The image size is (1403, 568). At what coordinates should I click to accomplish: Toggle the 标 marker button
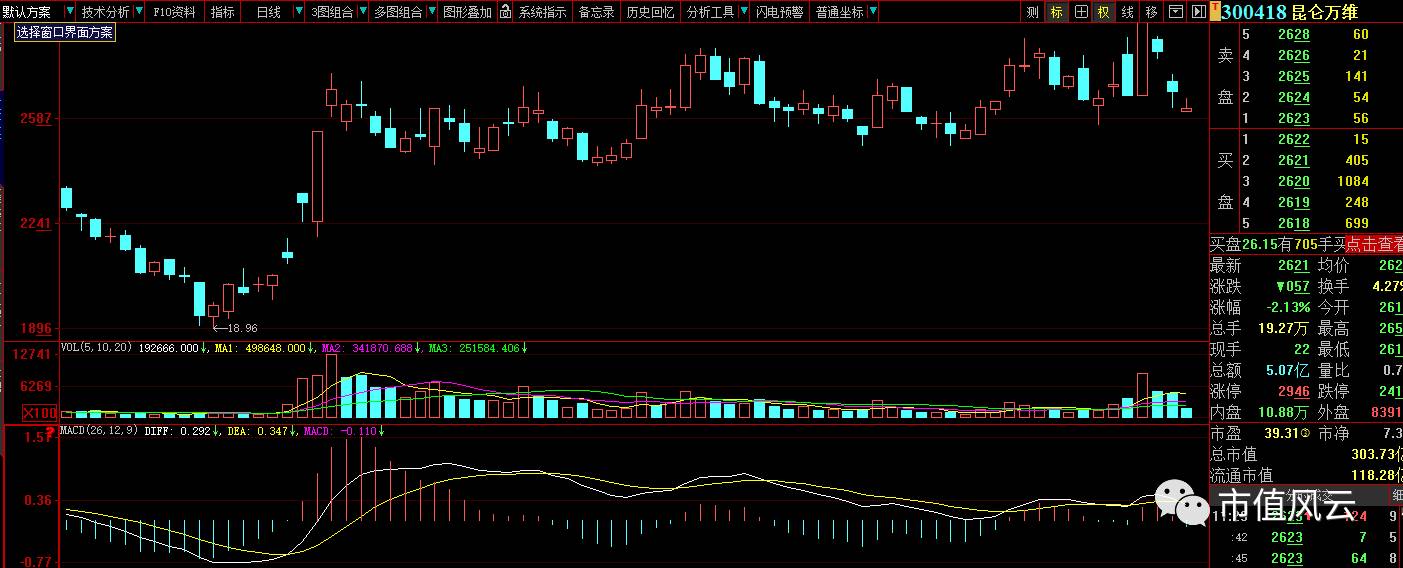[x=1057, y=12]
